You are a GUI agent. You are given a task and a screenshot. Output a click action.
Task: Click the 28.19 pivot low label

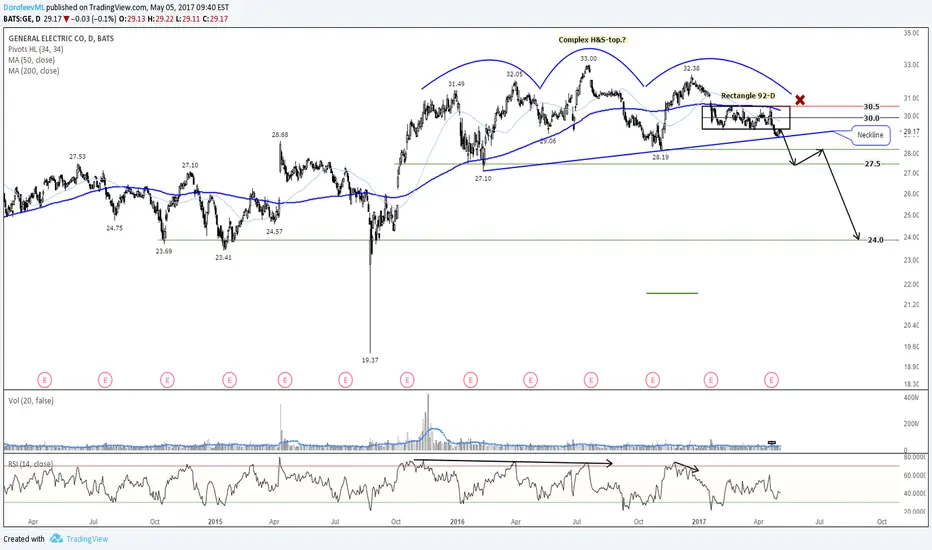pos(660,158)
